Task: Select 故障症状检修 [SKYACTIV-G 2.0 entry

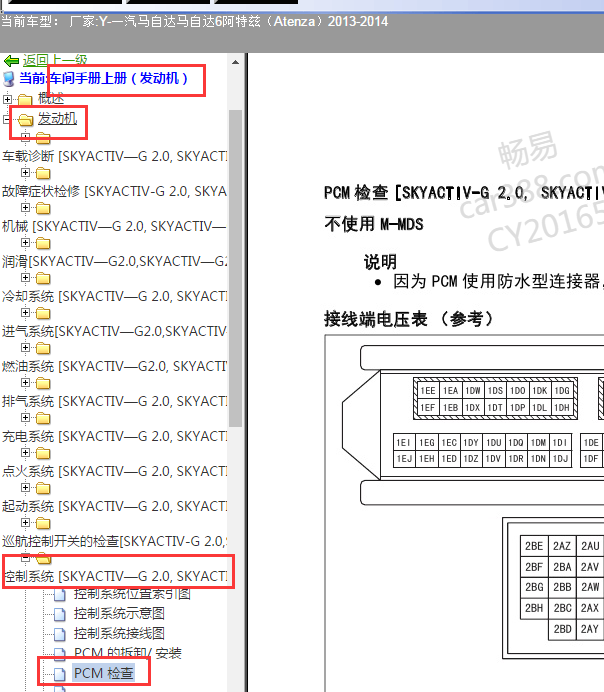Action: click(115, 191)
